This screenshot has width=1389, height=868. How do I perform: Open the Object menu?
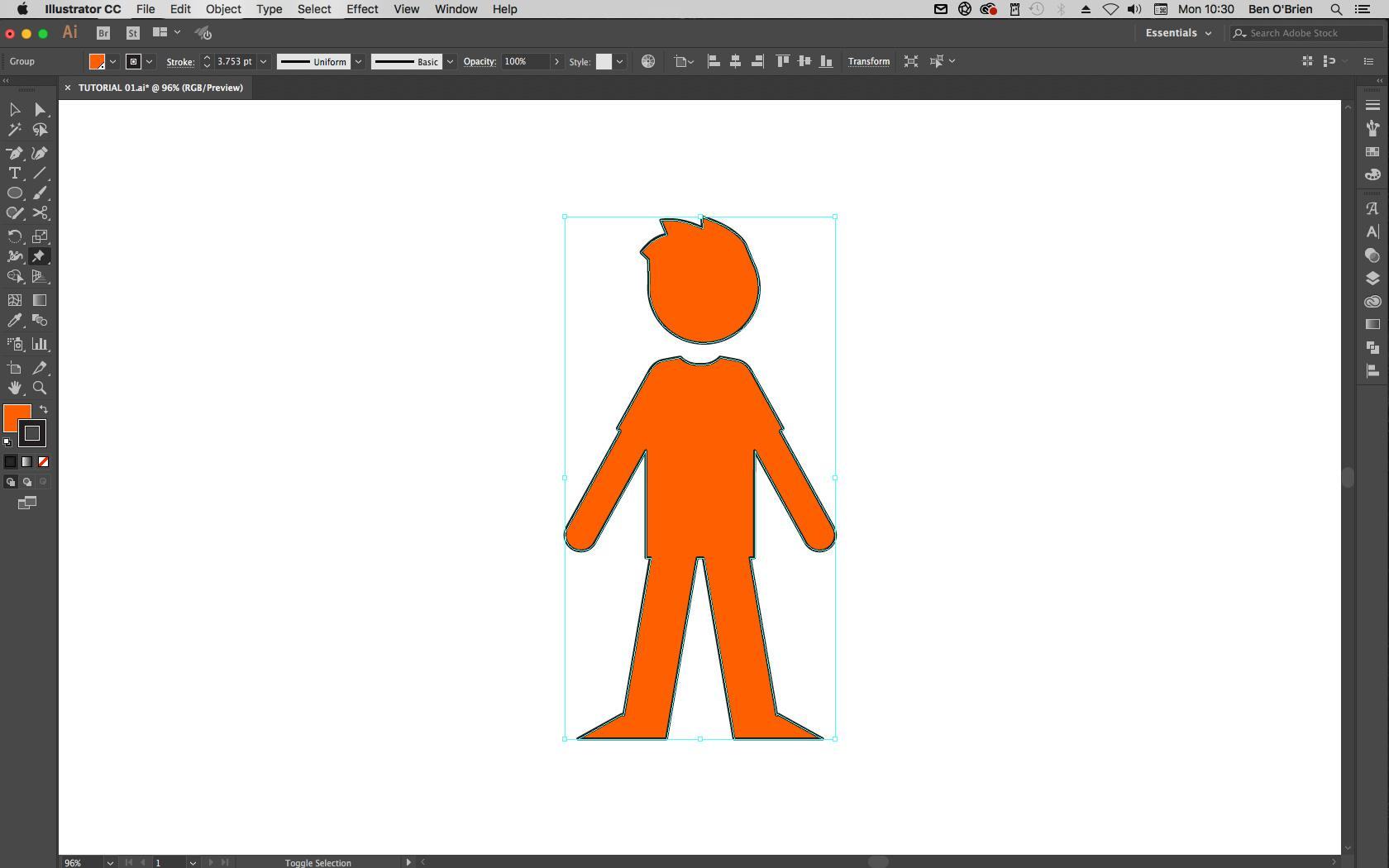point(223,9)
